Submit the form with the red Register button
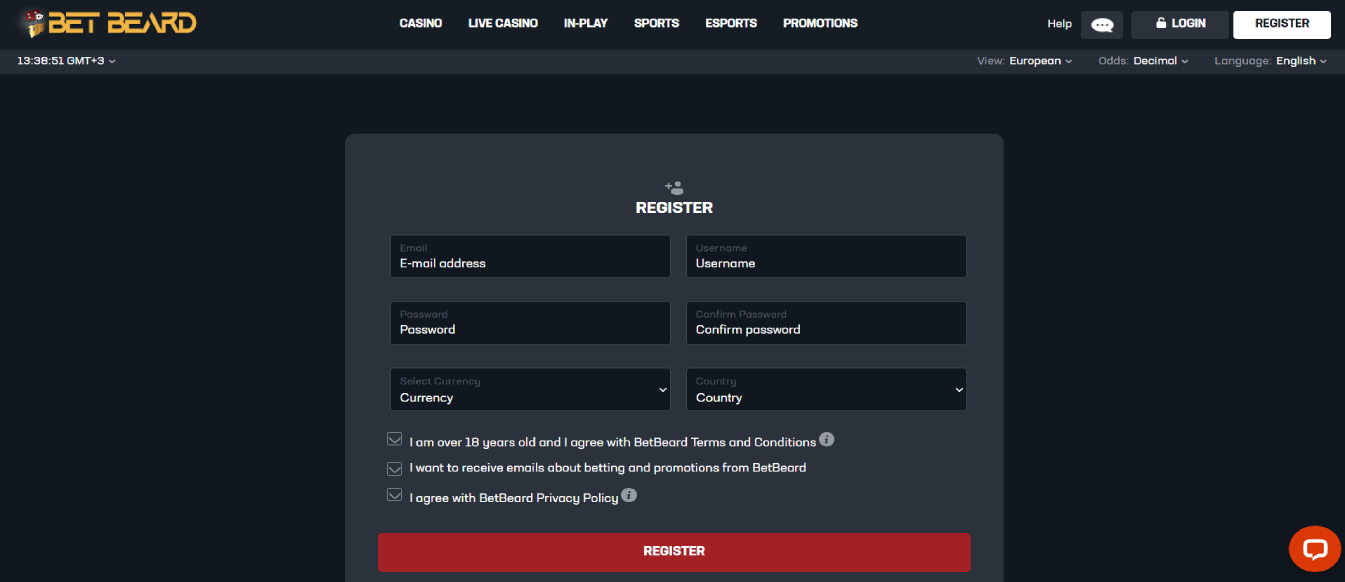Screen dimensions: 1345x582 [674, 552]
